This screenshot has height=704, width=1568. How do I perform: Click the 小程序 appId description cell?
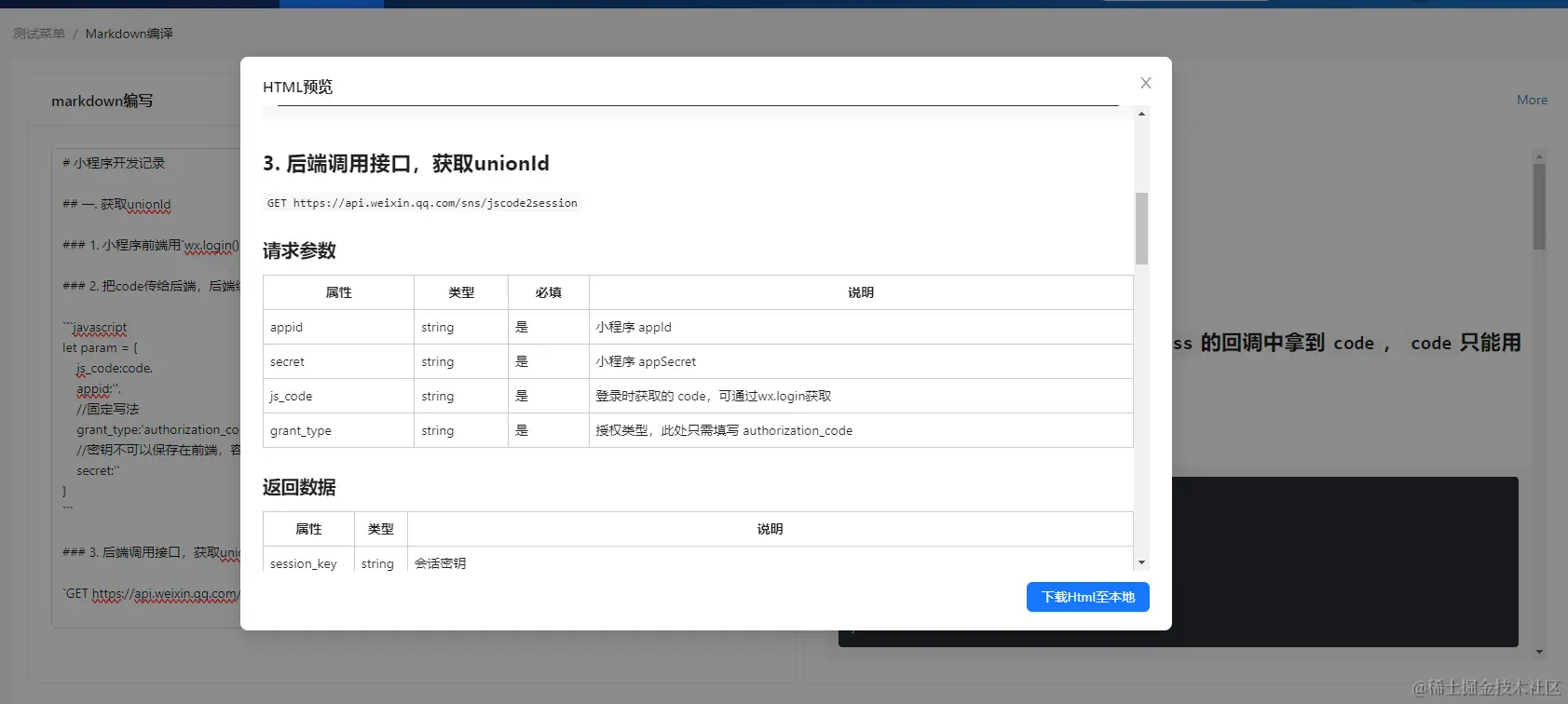(x=861, y=327)
